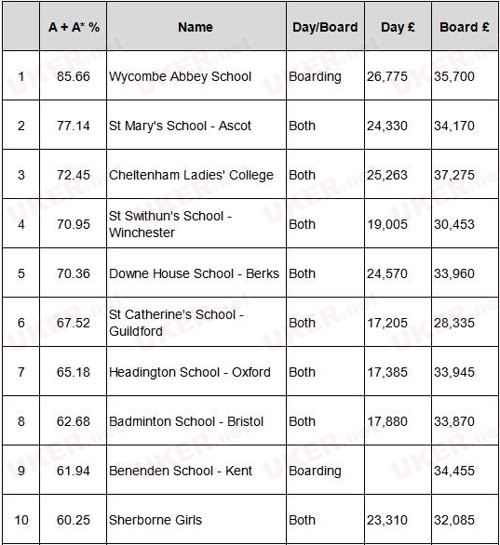Click the 'Boarding' cell in Benenden row
This screenshot has width=500, height=545.
[325, 471]
